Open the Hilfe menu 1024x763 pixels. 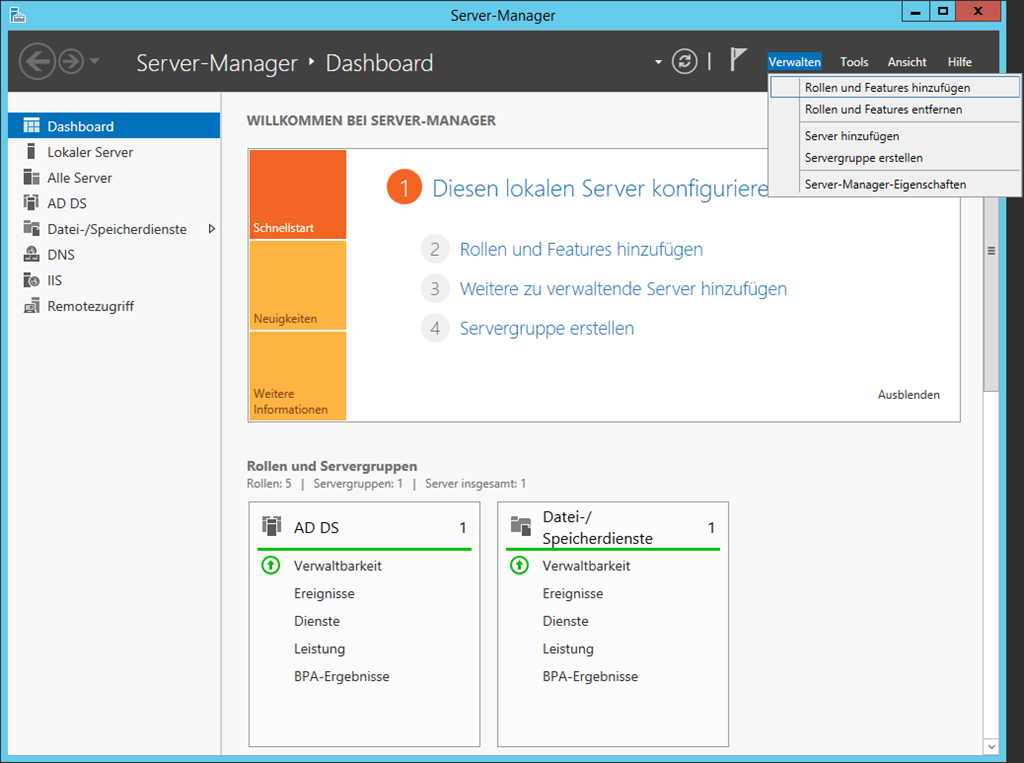point(959,62)
